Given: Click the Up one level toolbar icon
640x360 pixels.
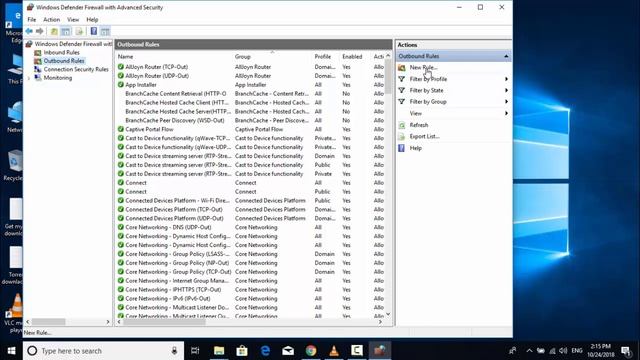Looking at the screenshot, I should (54, 31).
